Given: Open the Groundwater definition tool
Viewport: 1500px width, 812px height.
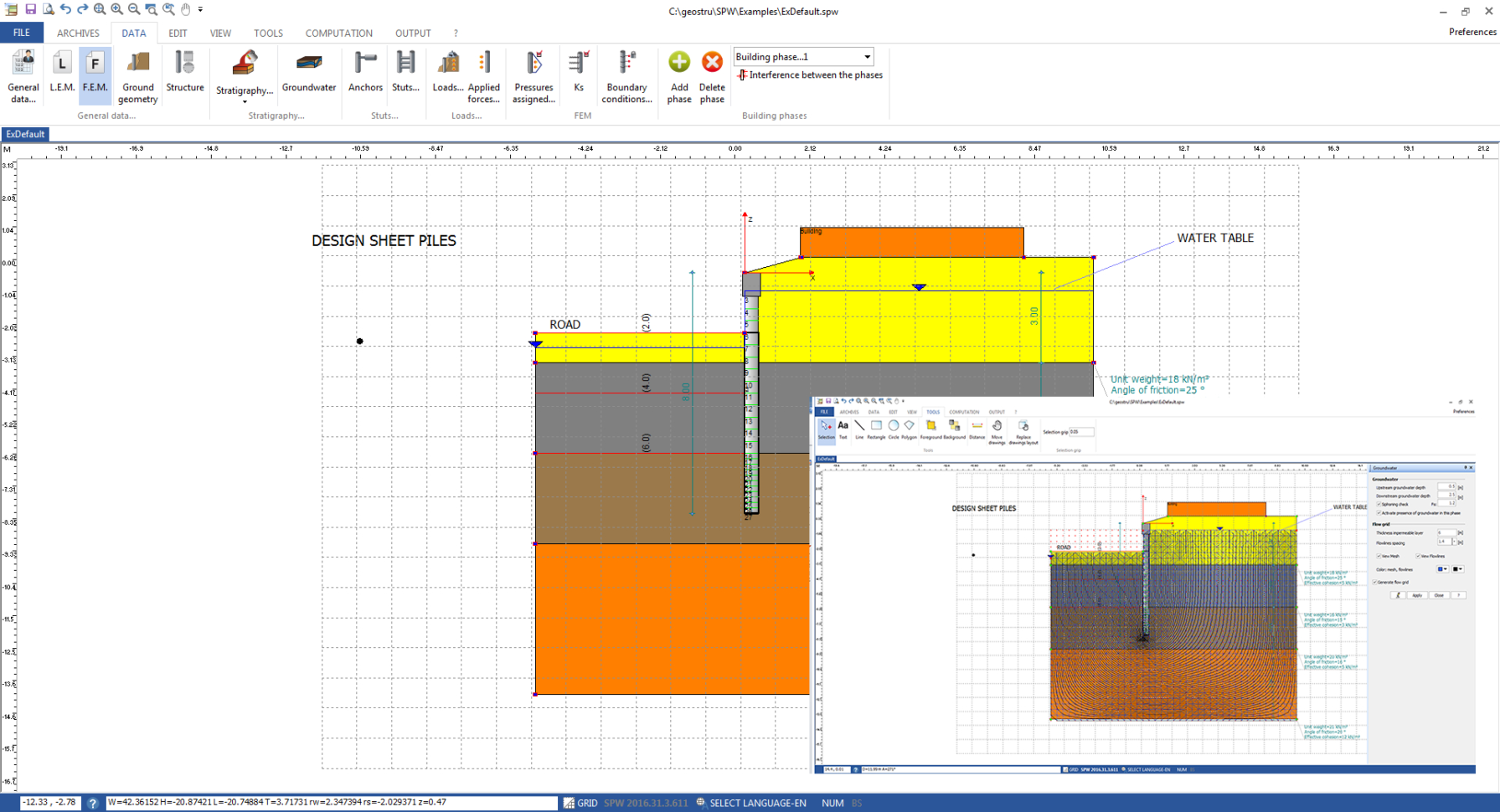Looking at the screenshot, I should (x=308, y=74).
